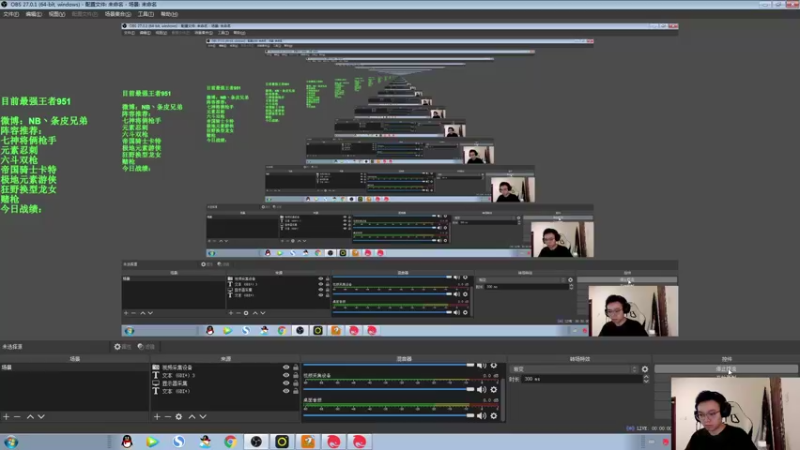The image size is (800, 450).
Task: Move scene down in the main Scenes dock toolbar
Action: pos(41,417)
